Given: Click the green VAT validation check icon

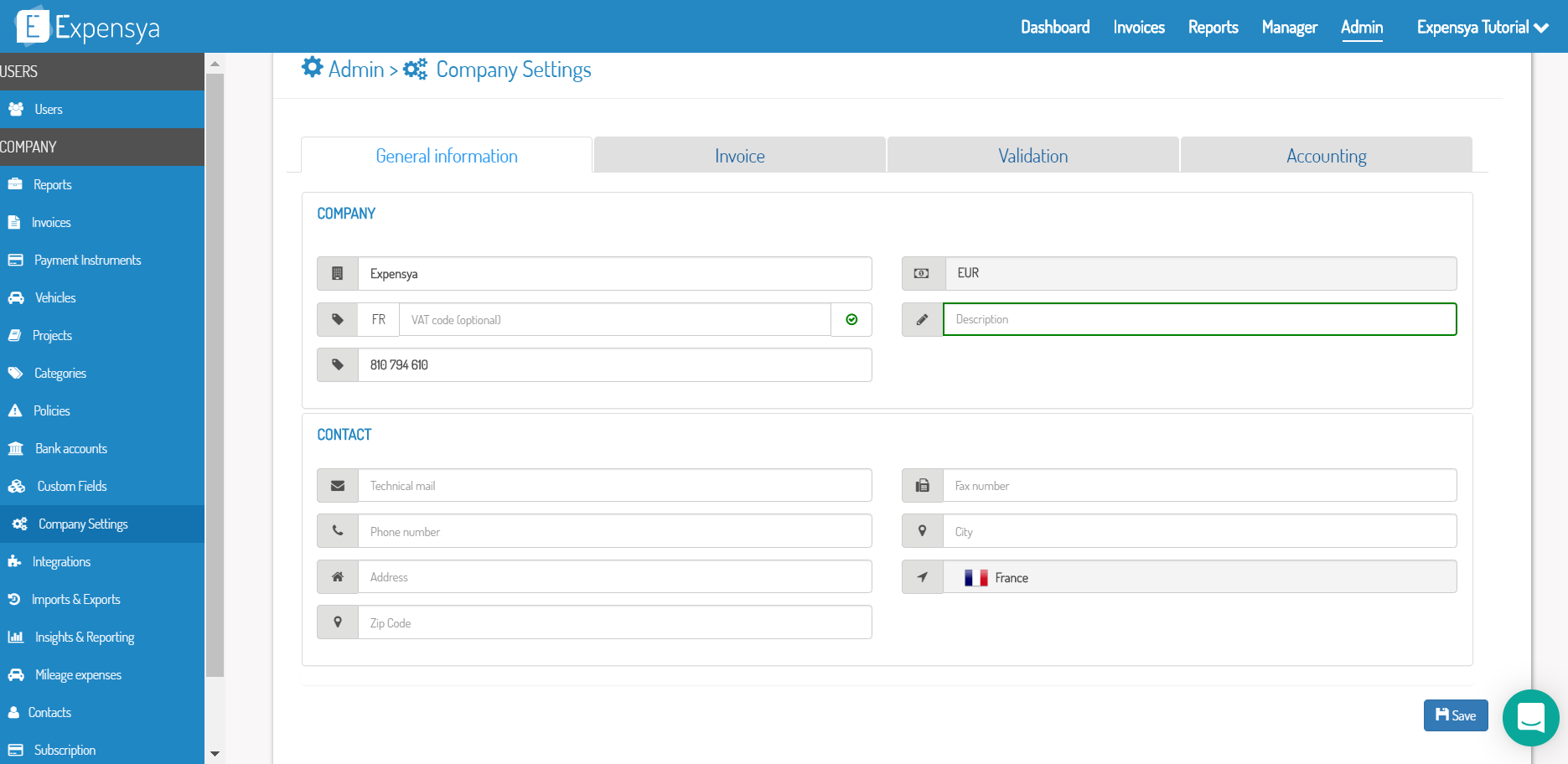Looking at the screenshot, I should (x=851, y=319).
